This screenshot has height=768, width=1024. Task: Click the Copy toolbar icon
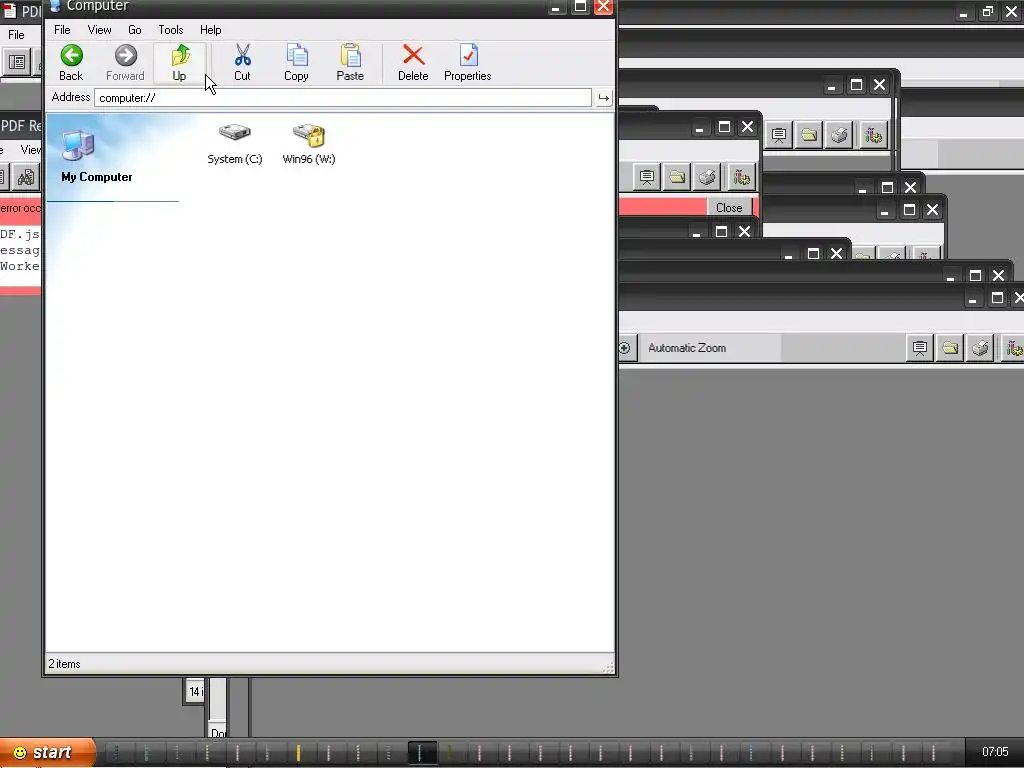(296, 63)
